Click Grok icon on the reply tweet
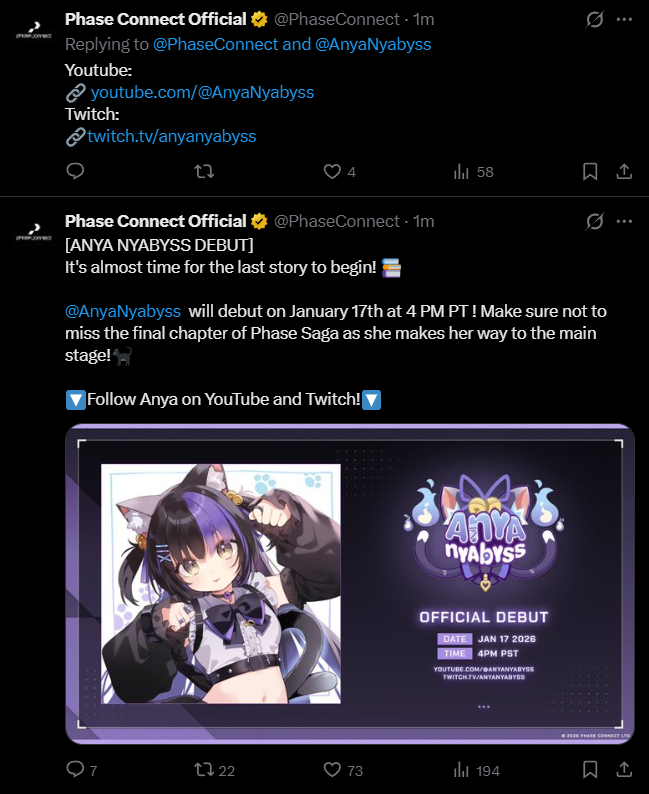Image resolution: width=649 pixels, height=794 pixels. (x=594, y=19)
